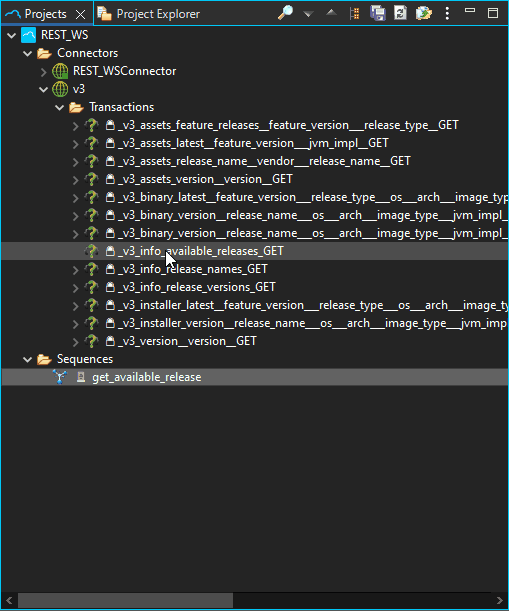
Task: Click the horizontal scrollbar thumb
Action: 125,600
